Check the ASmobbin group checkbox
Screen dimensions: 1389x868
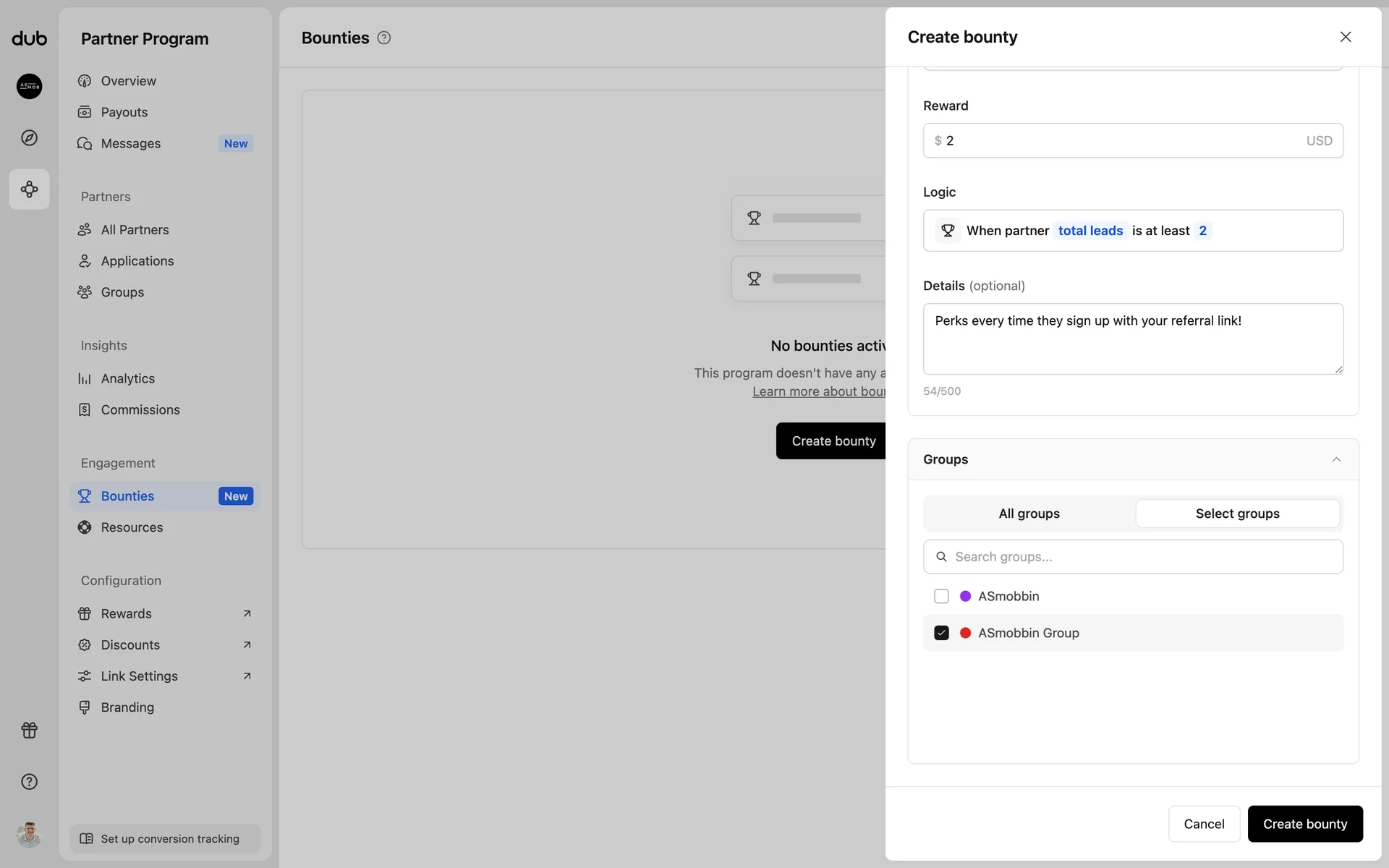[941, 596]
